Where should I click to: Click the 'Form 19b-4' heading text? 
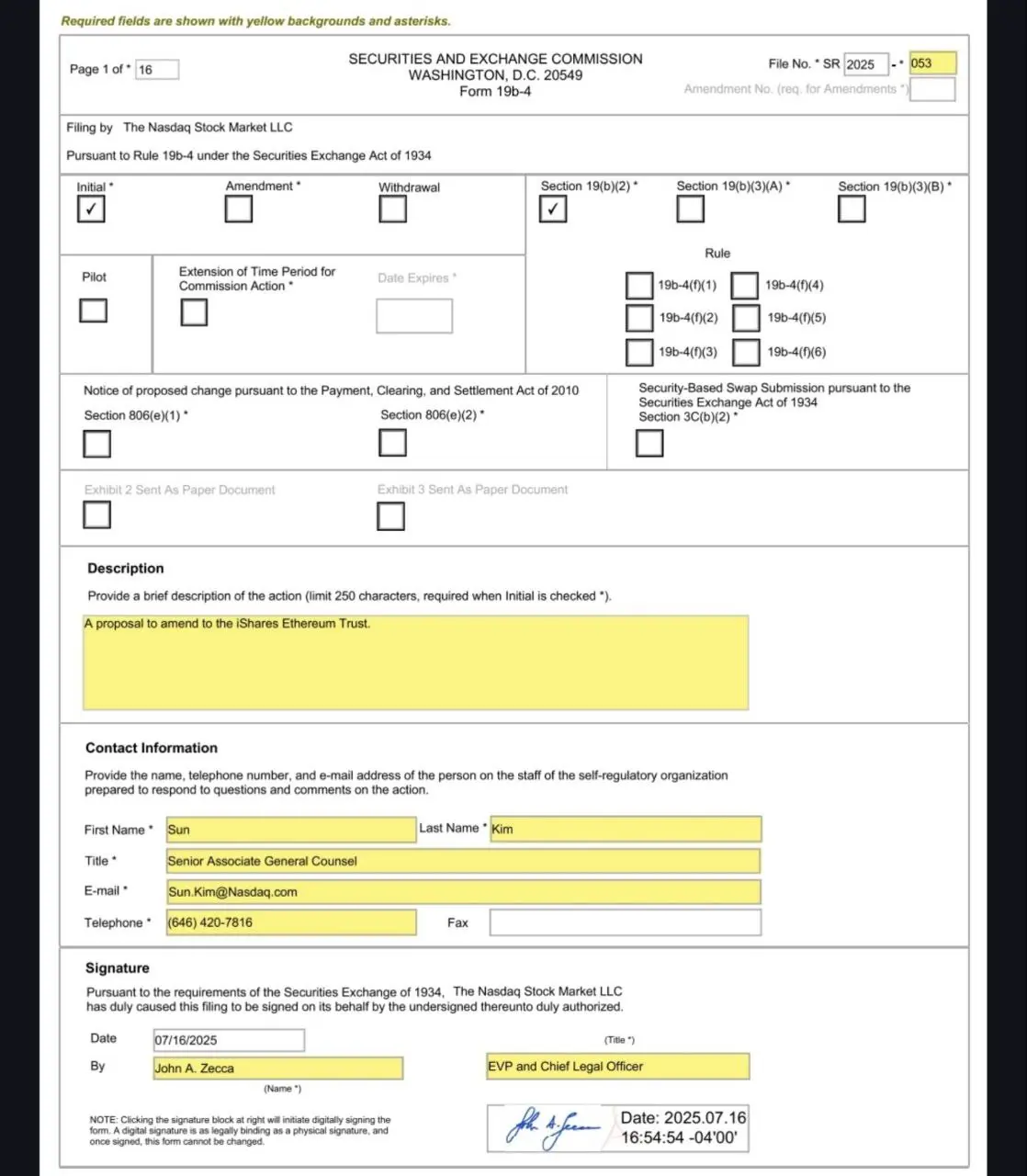point(495,92)
